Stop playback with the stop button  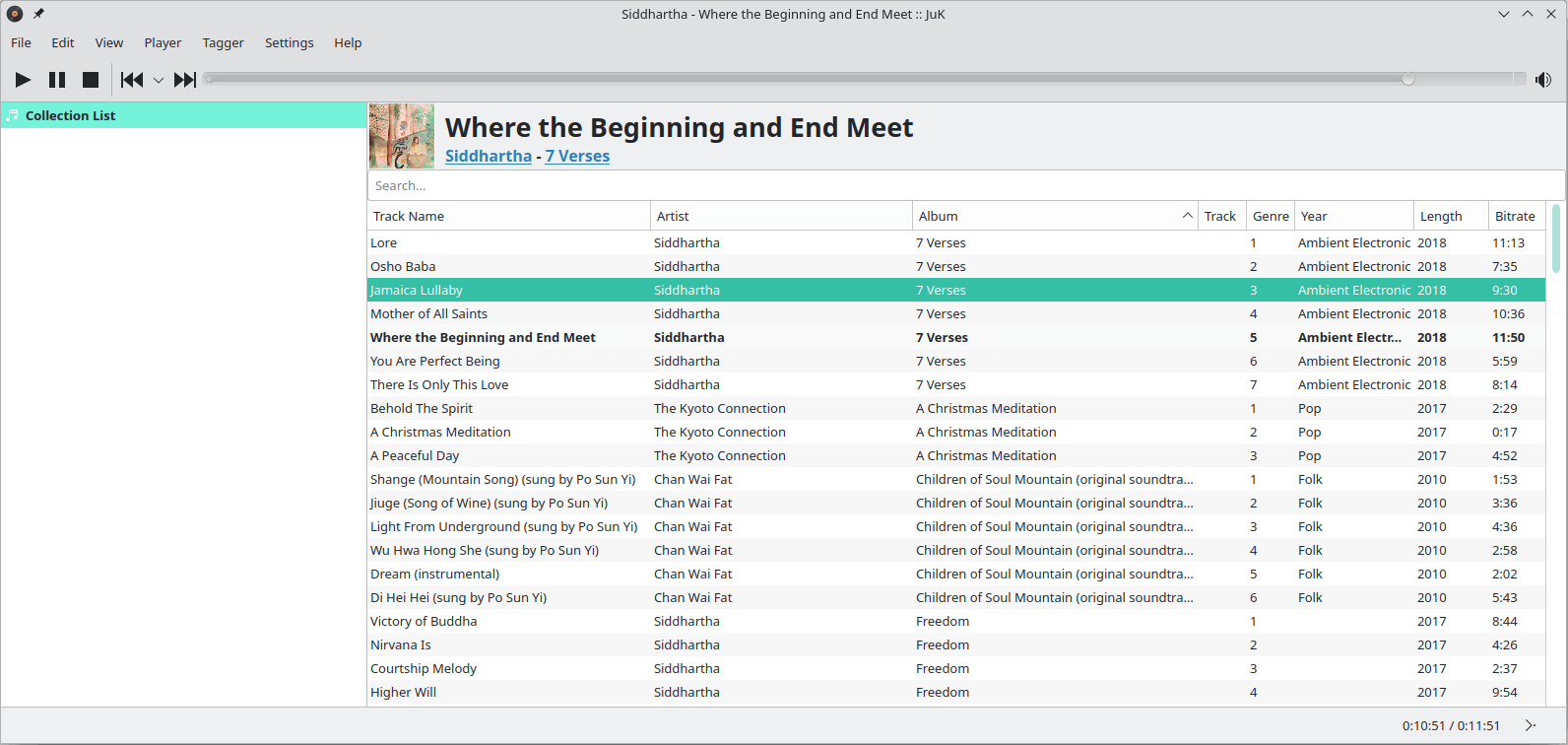(x=91, y=80)
